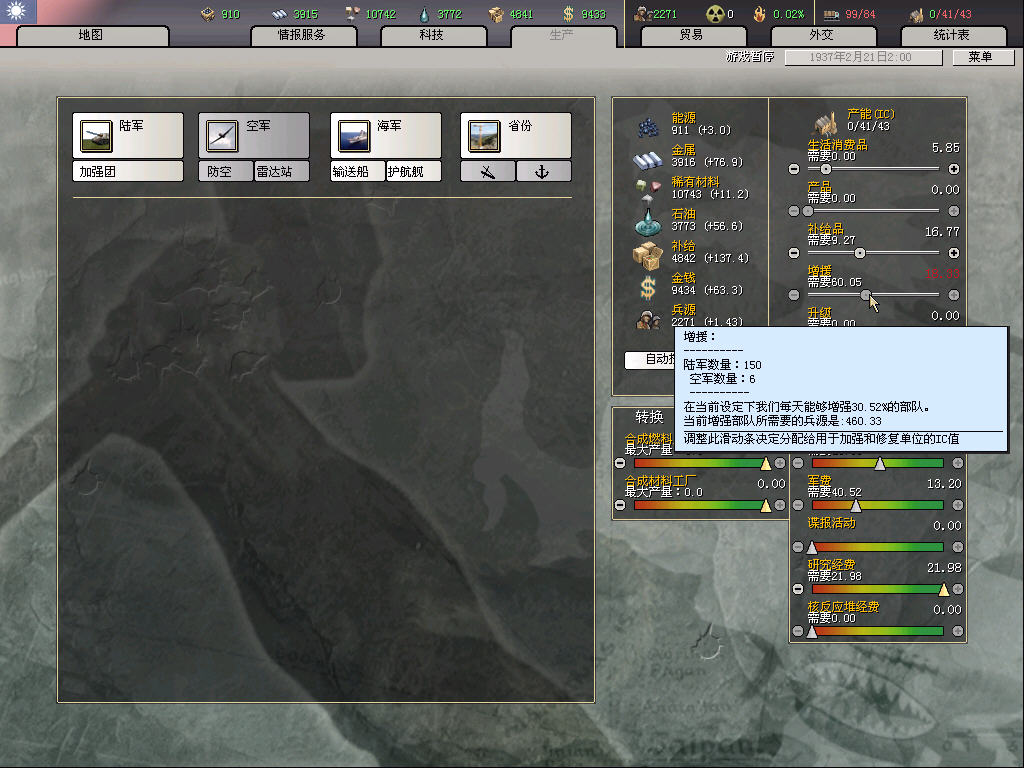The image size is (1024, 768).
Task: Click the supplies crate icon showing 4841
Action: pos(496,14)
